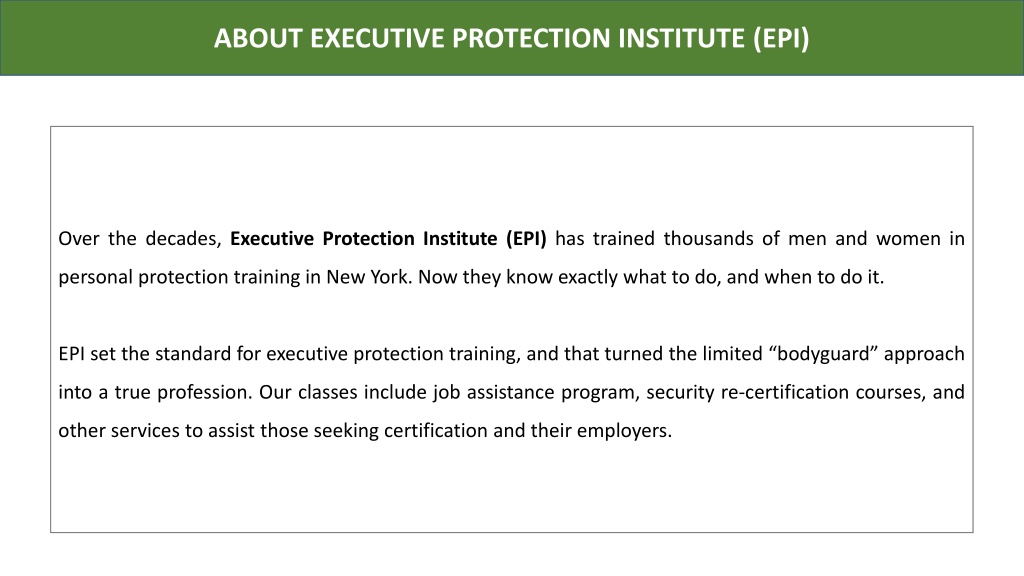The image size is (1024, 576).
Task: Click '(EPI)' in the green header
Action: 781,38
